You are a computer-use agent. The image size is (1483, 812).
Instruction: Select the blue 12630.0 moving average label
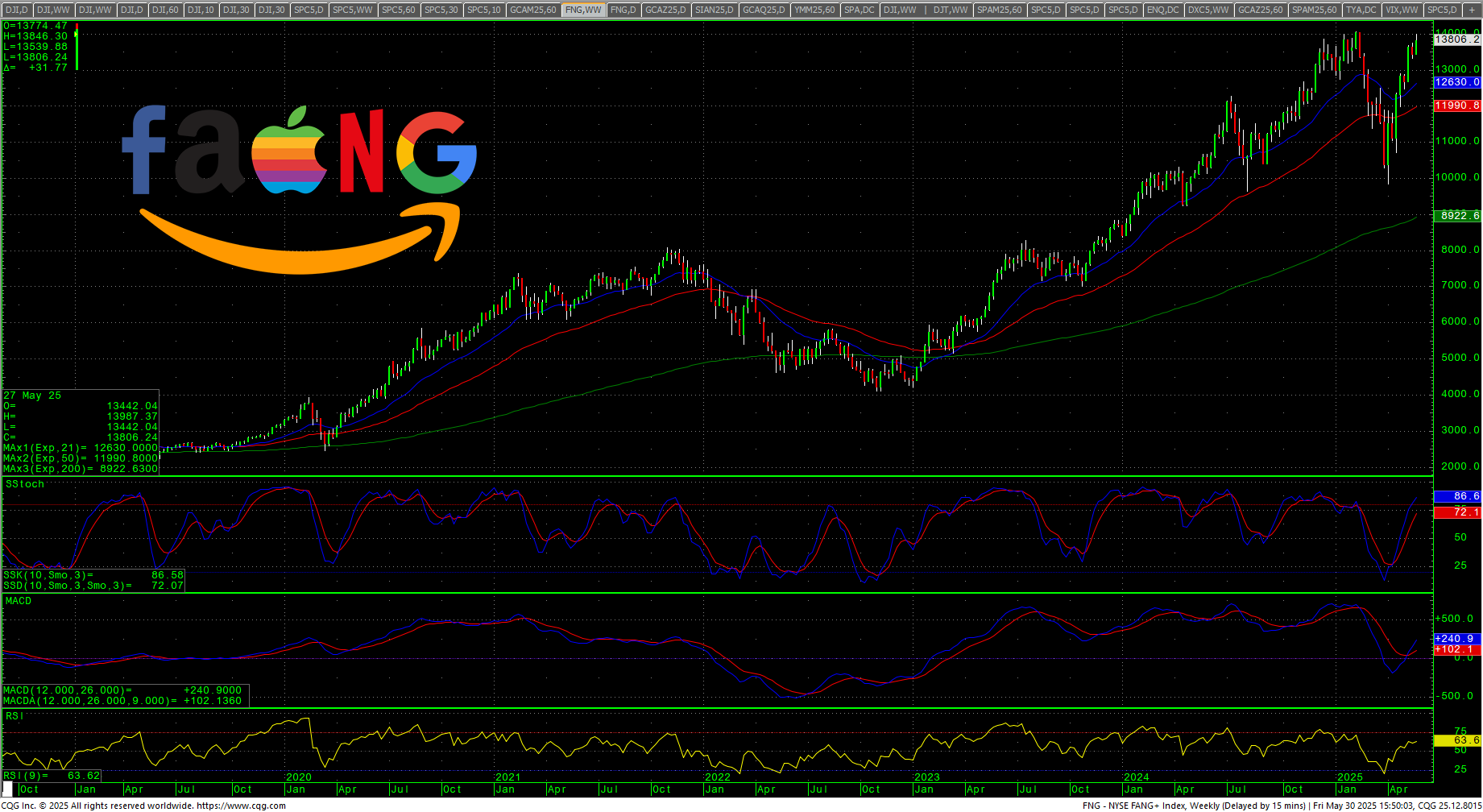tap(1457, 82)
